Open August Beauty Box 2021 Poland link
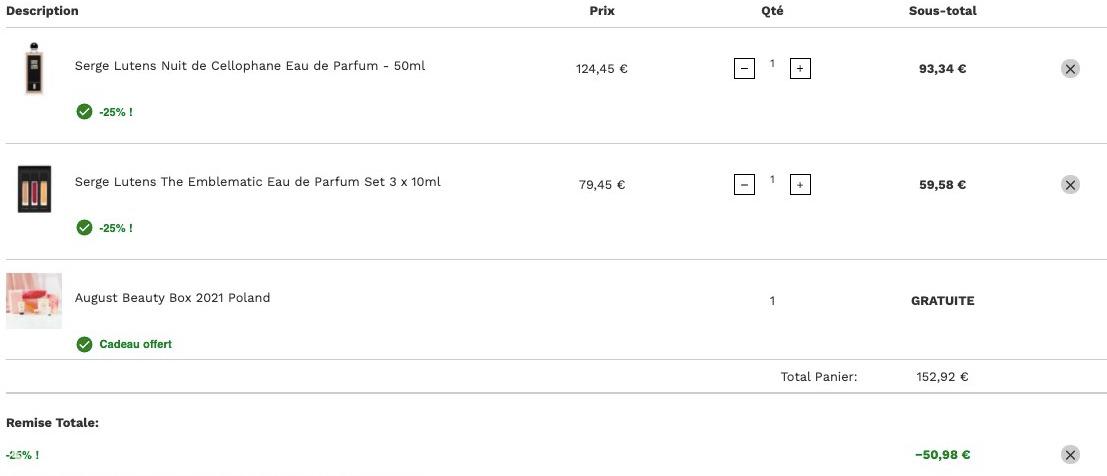The height and width of the screenshot is (476, 1107). pos(172,297)
